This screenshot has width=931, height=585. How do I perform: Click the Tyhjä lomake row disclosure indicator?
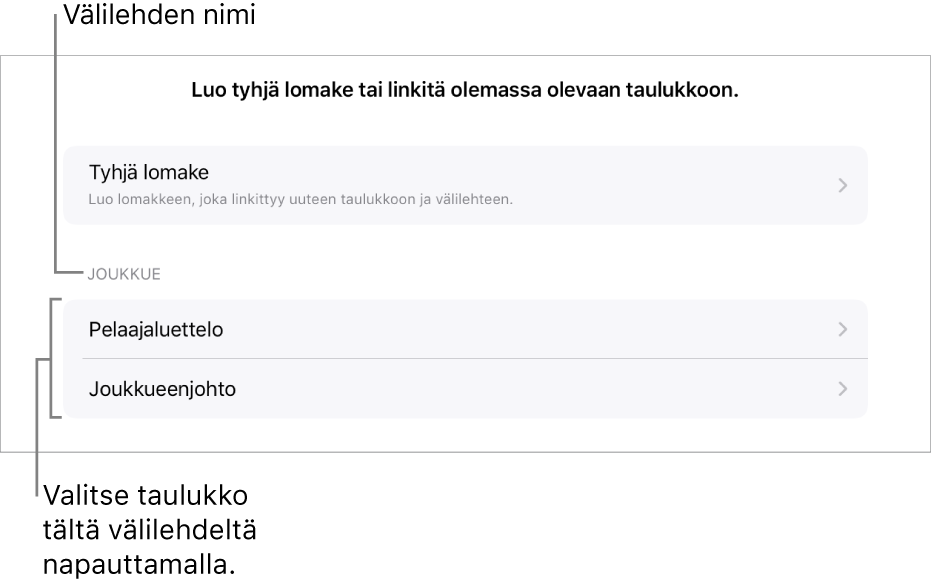click(x=845, y=185)
